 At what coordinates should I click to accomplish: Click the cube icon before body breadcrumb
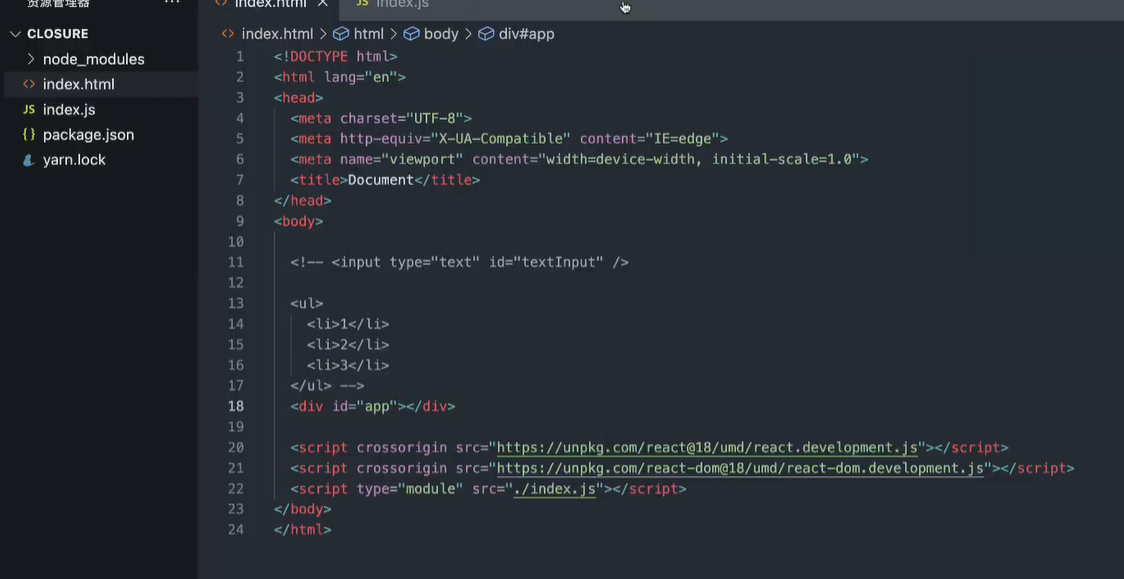click(x=411, y=34)
